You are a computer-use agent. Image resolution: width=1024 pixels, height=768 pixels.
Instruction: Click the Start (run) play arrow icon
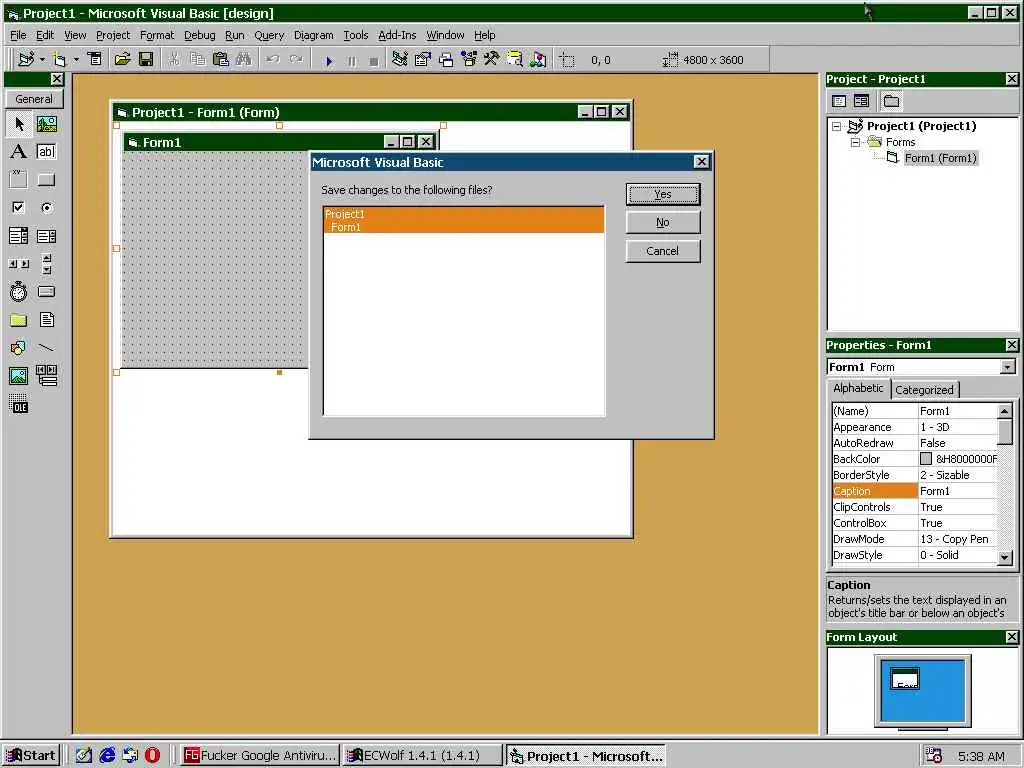(328, 61)
